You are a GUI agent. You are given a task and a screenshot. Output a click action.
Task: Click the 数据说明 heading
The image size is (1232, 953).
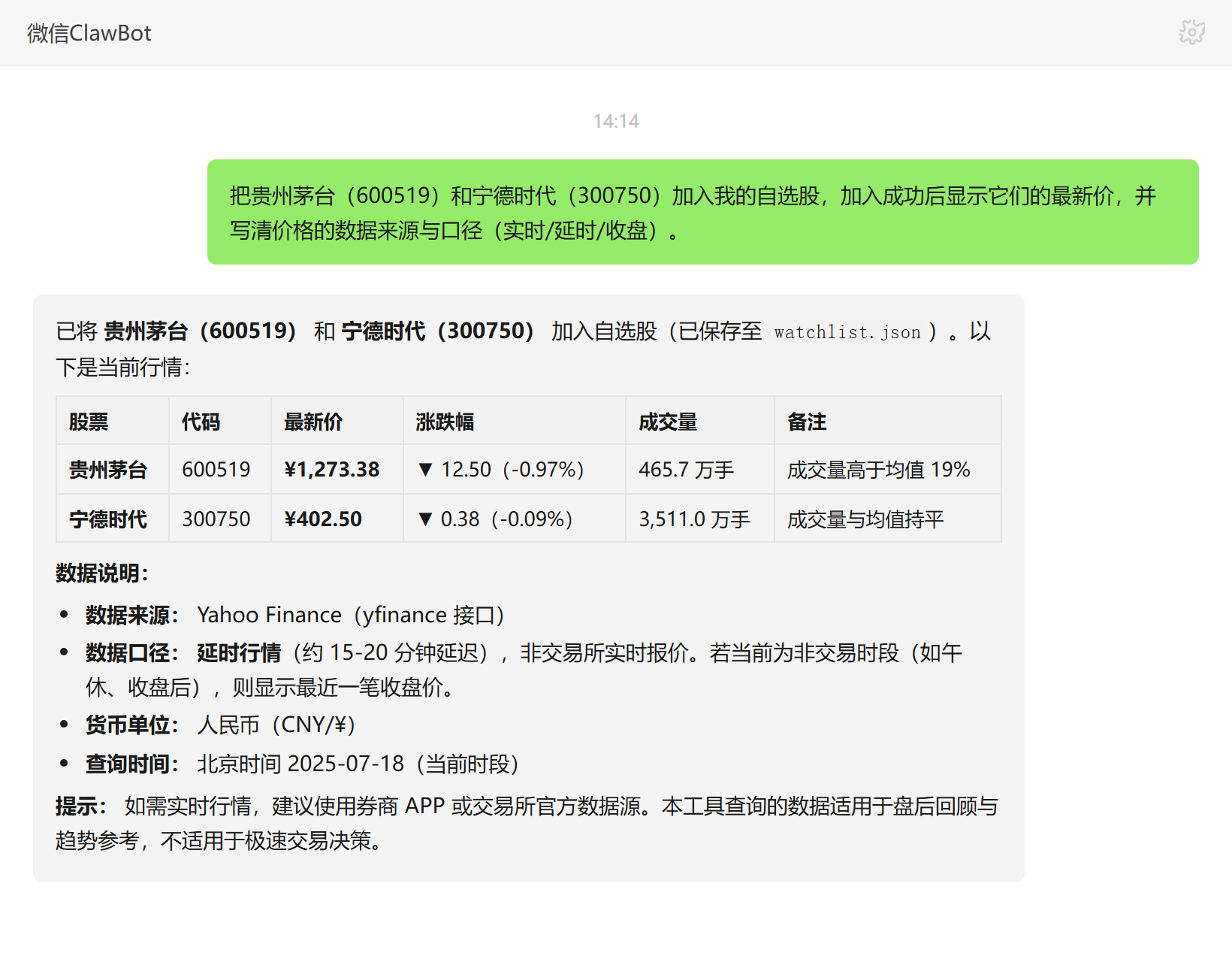[x=102, y=573]
